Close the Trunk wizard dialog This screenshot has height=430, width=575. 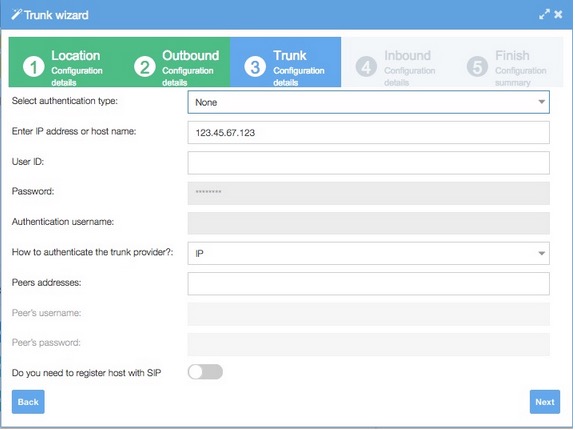558,14
